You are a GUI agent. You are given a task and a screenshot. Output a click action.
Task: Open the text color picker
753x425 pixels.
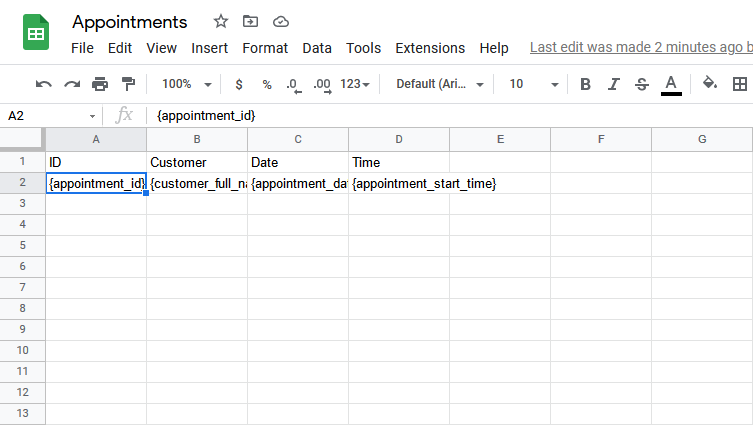[x=671, y=84]
